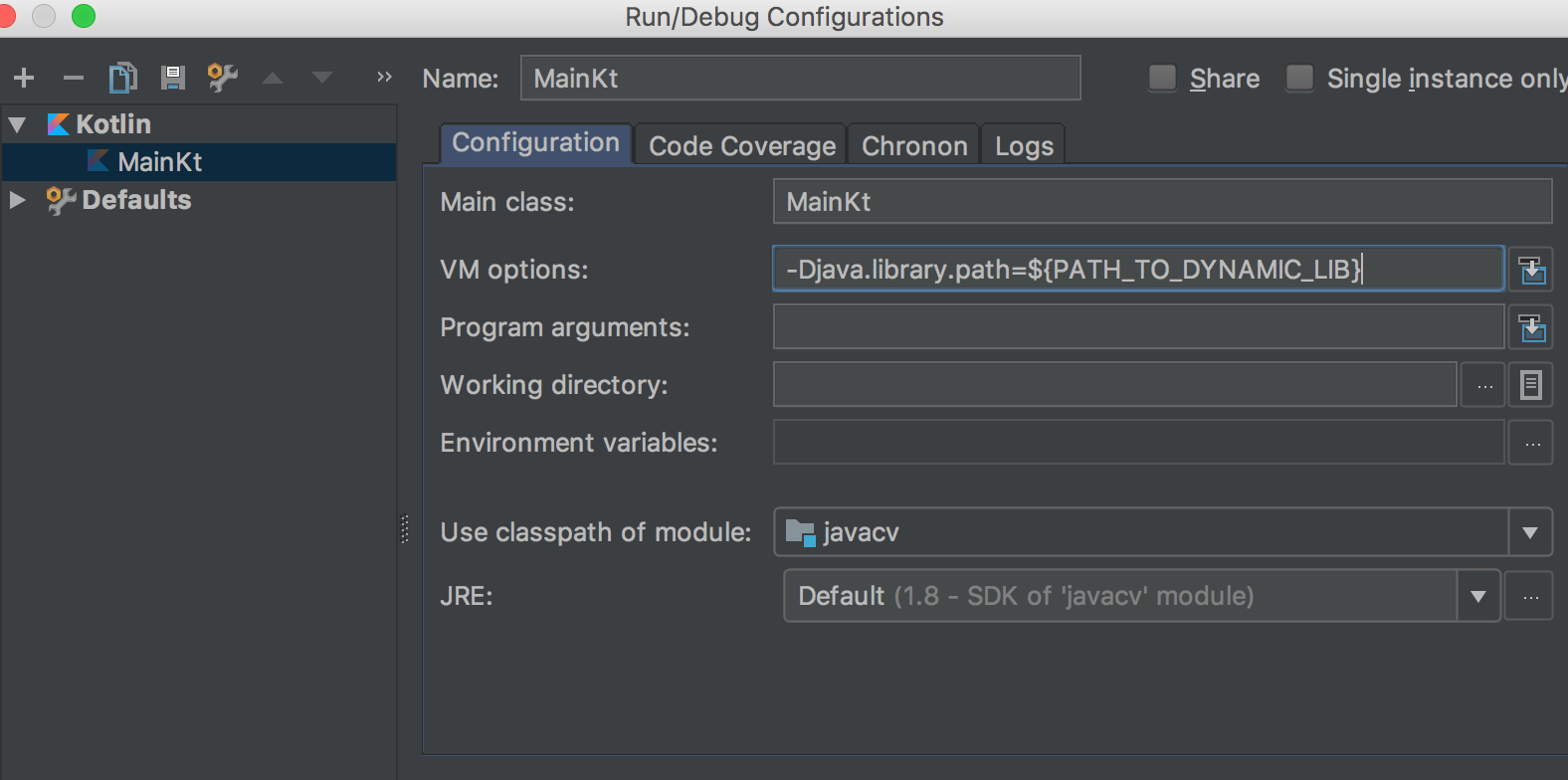Enable Single instance only checkbox

pos(1299,78)
